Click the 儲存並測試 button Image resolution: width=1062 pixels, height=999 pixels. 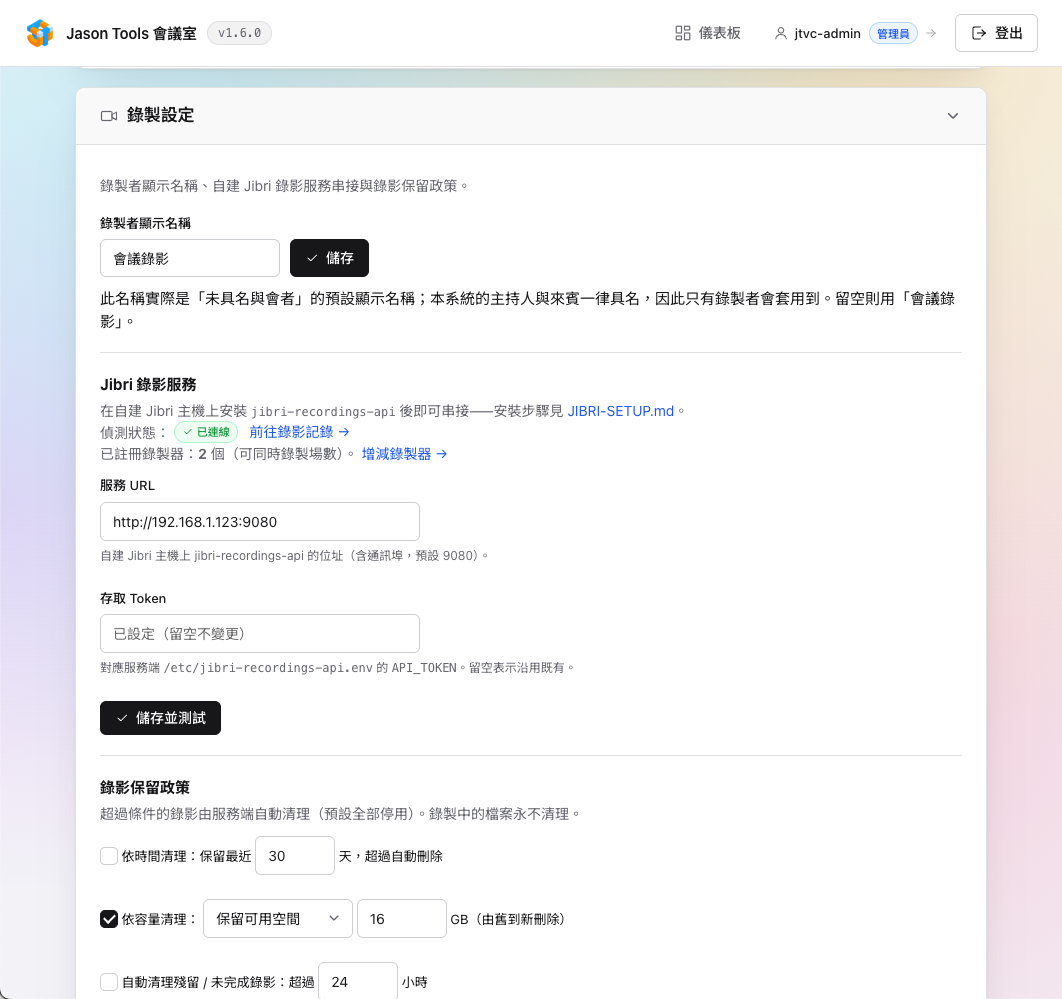(161, 718)
